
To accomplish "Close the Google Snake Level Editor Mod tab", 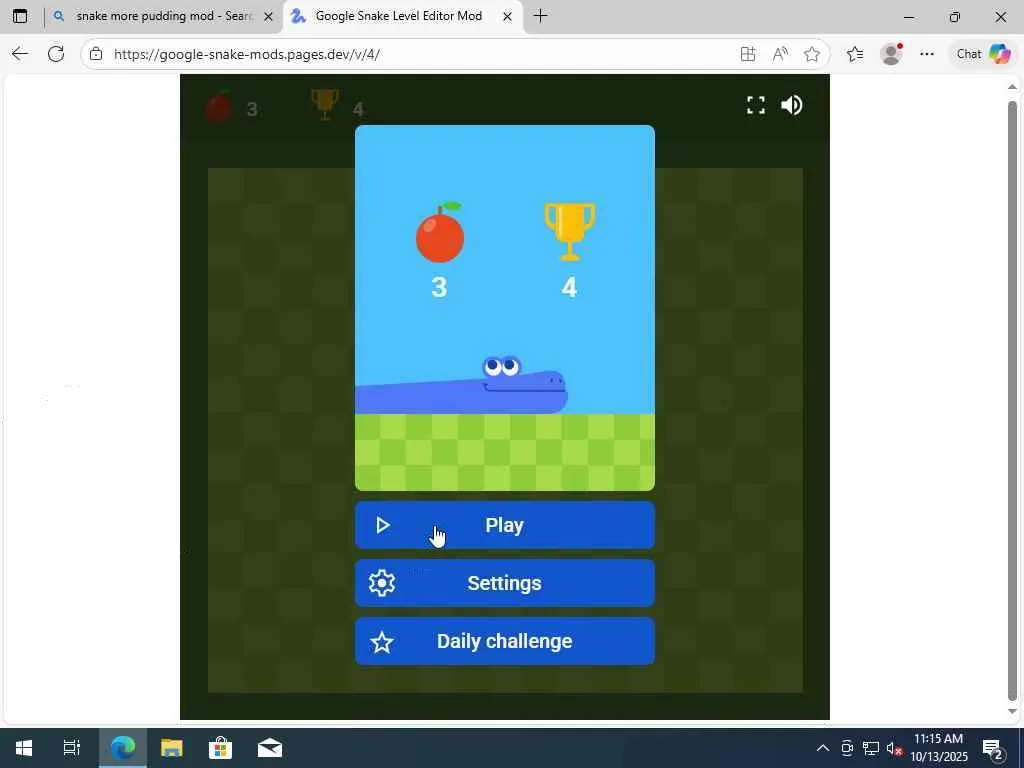I will click(507, 17).
